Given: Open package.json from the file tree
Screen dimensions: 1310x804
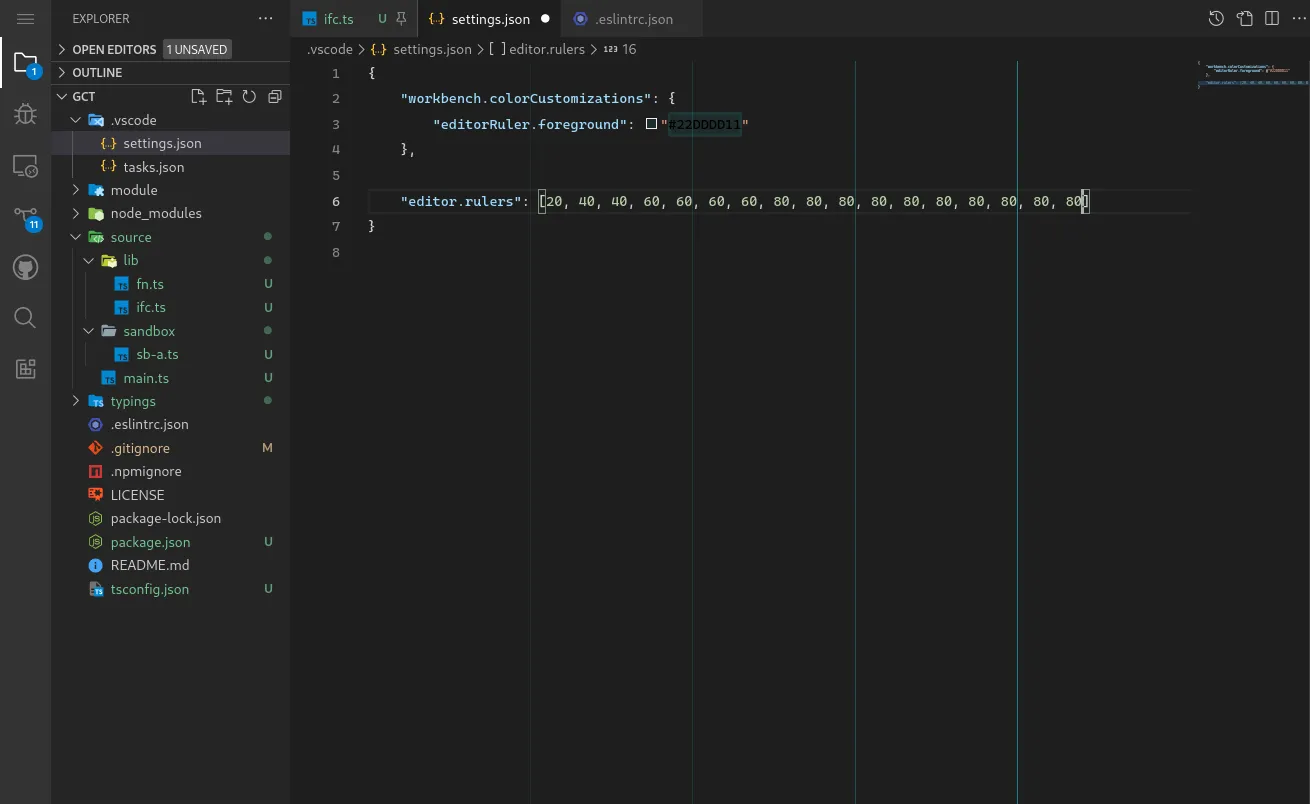Looking at the screenshot, I should click(x=150, y=542).
